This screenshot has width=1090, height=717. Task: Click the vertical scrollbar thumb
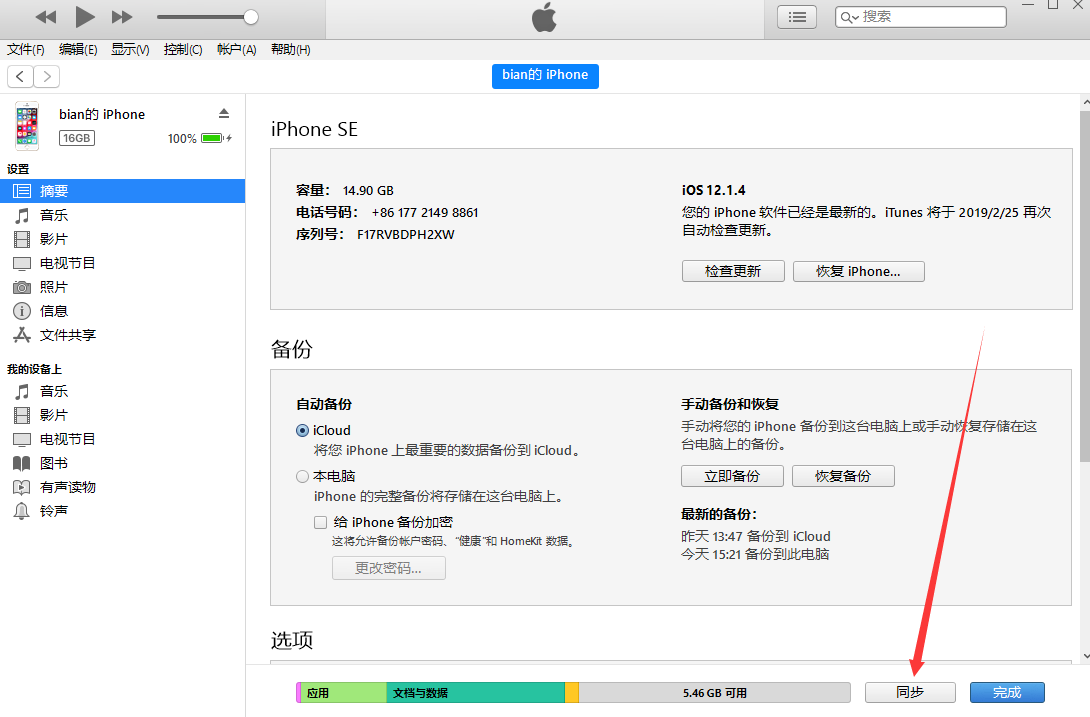click(1084, 285)
